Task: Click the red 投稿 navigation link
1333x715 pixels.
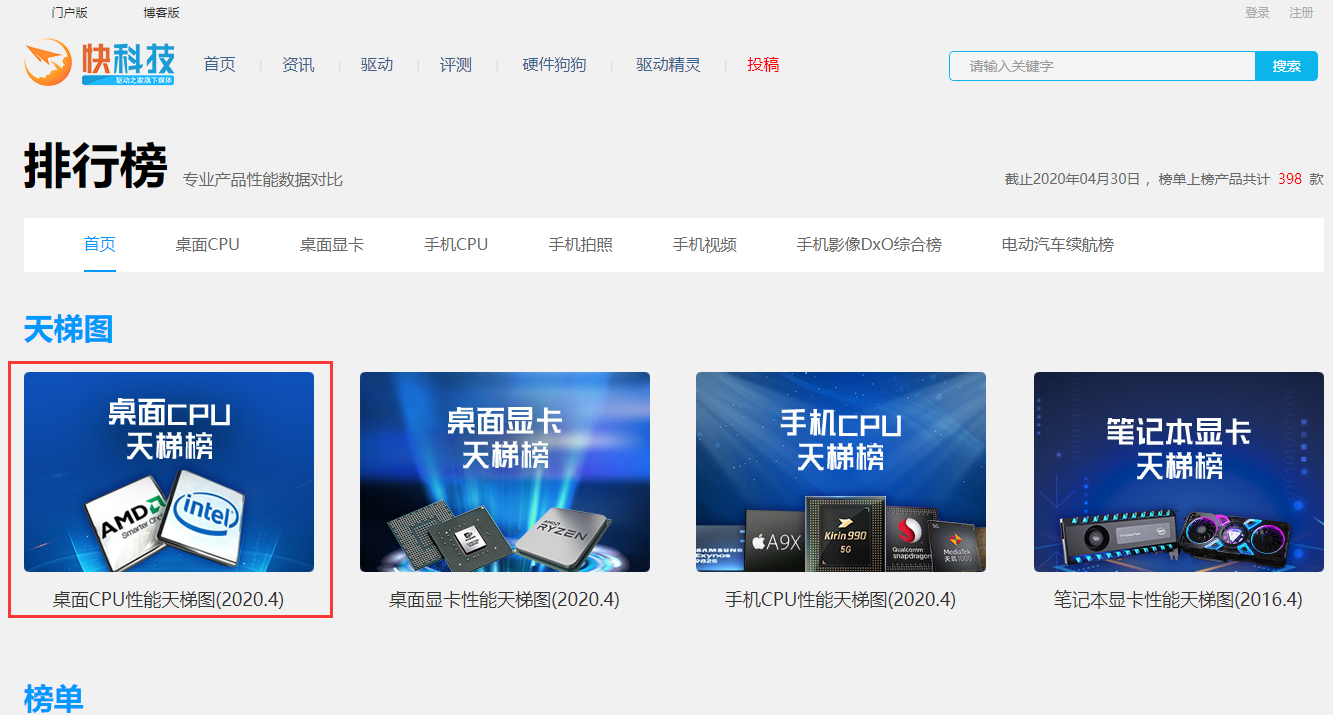Action: [763, 65]
